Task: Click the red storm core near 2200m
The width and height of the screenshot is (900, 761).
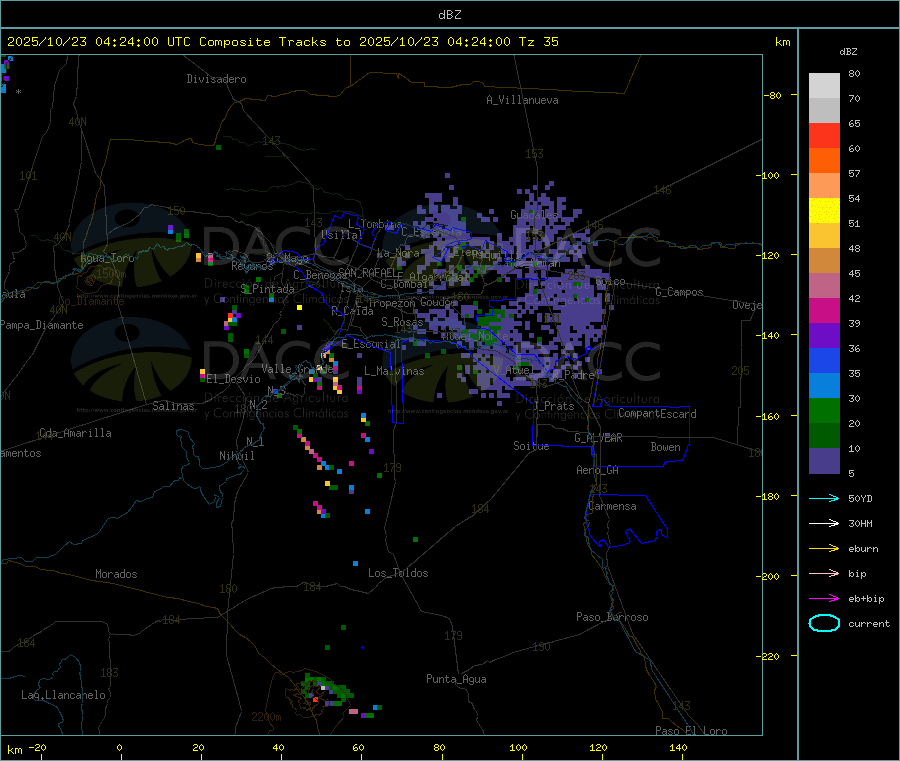Action: click(315, 700)
